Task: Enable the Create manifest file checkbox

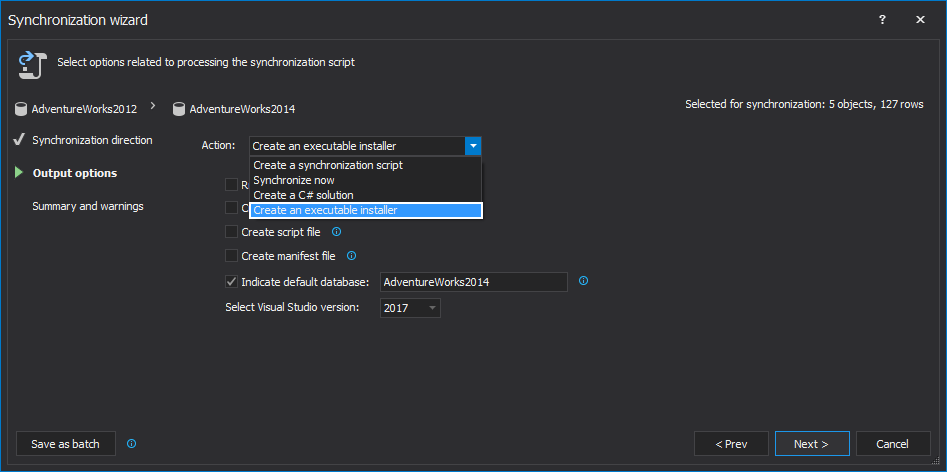Action: pos(232,256)
